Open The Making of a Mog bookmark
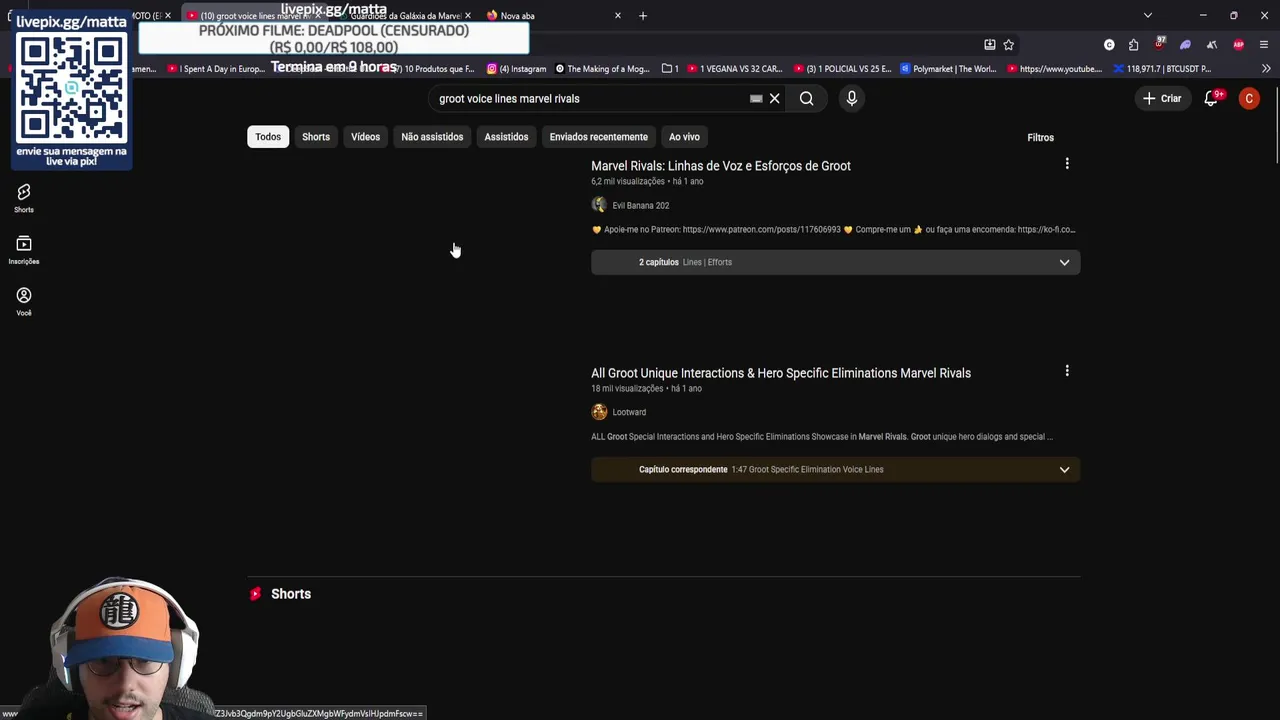This screenshot has height=720, width=1280. tap(603, 69)
